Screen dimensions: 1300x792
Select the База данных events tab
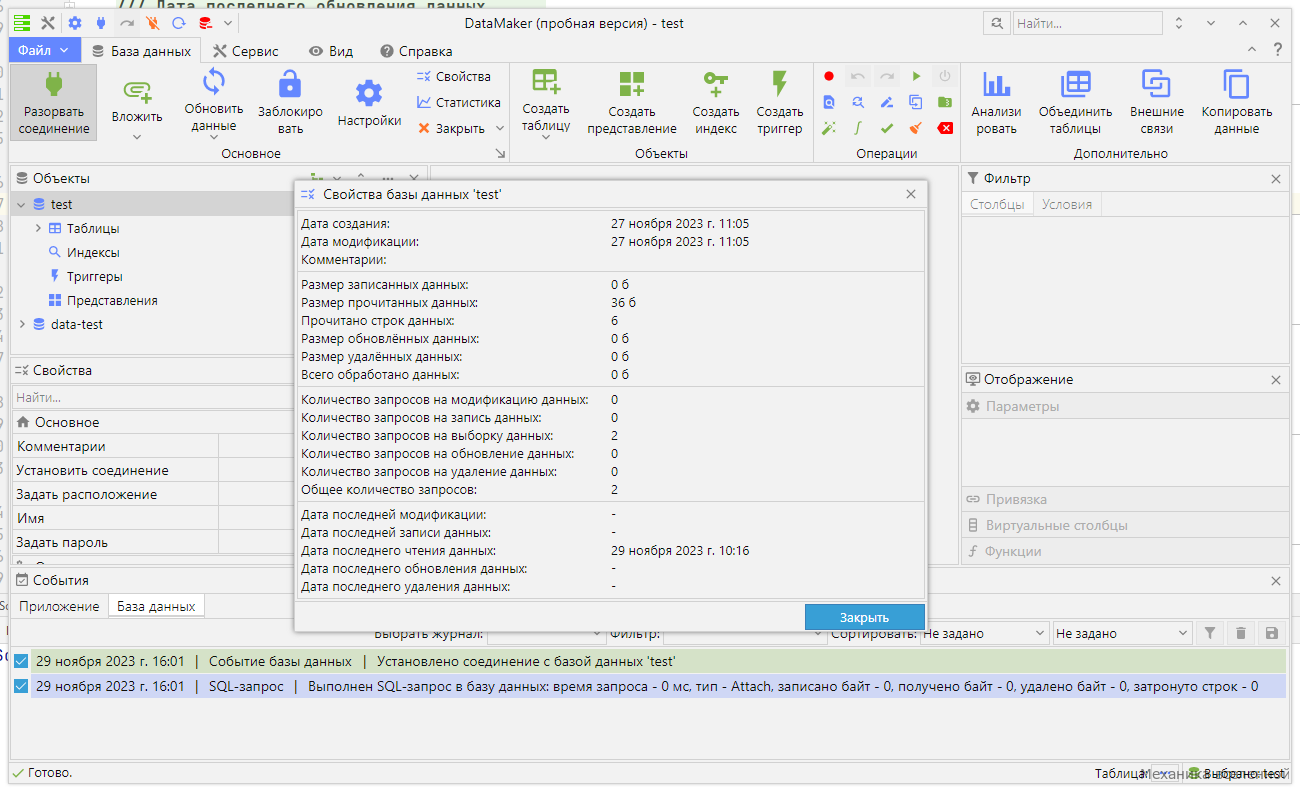point(156,606)
